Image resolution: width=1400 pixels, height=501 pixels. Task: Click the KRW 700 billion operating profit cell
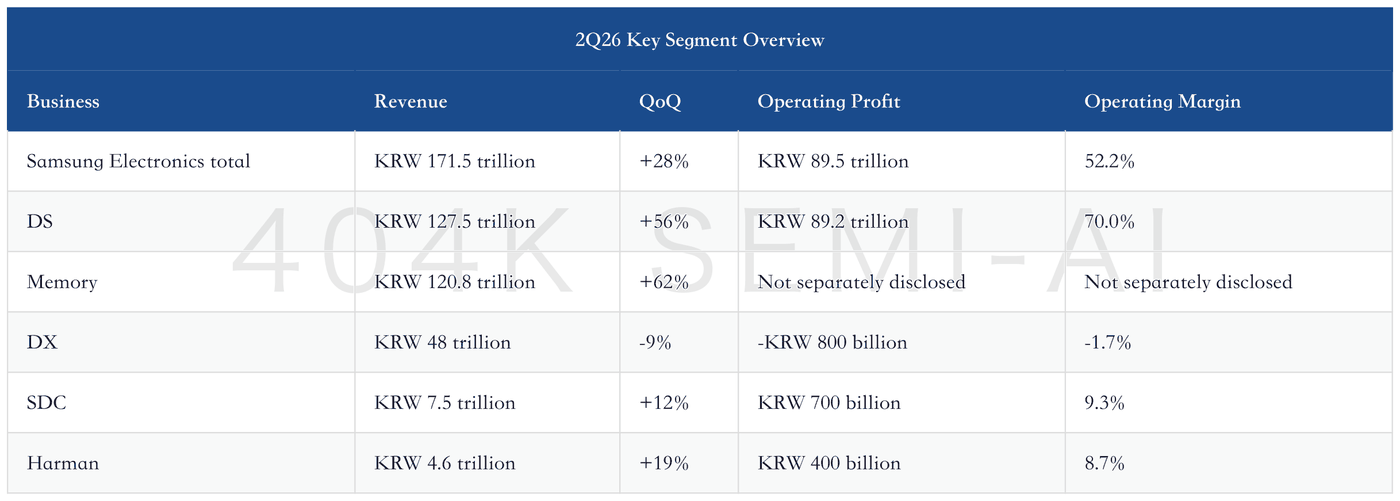tap(829, 403)
